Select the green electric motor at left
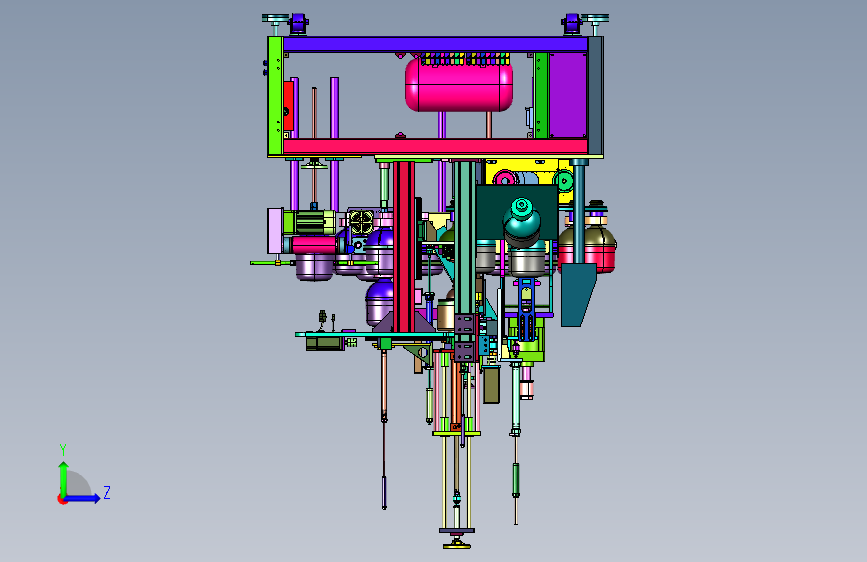 coord(310,222)
